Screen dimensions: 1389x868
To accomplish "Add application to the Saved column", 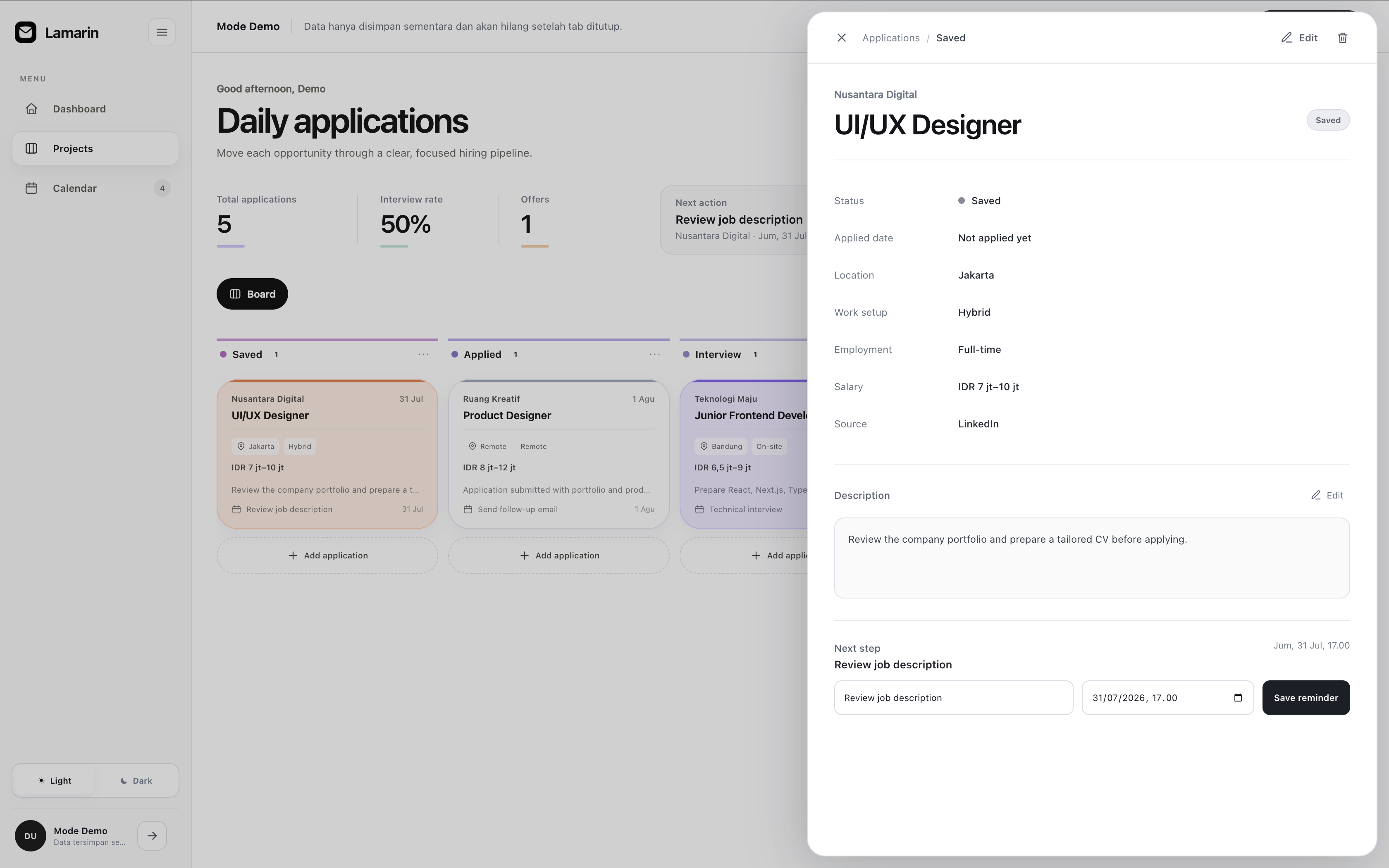I will click(x=327, y=555).
